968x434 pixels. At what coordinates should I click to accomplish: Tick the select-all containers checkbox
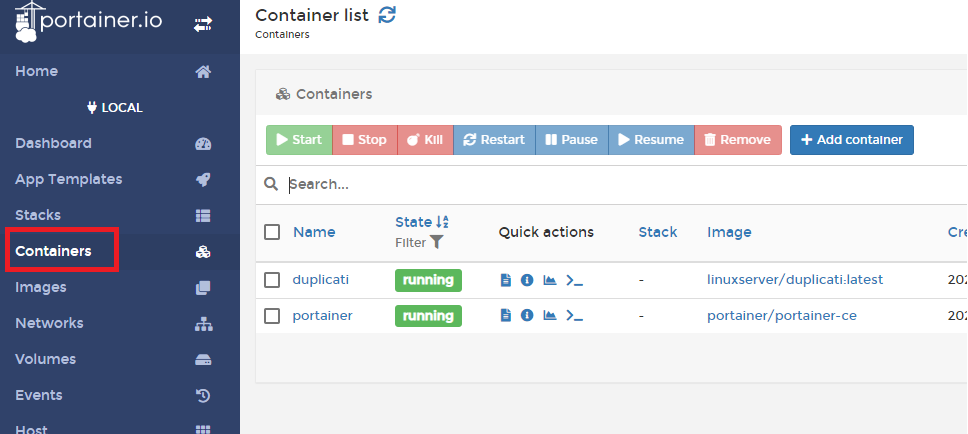[272, 232]
